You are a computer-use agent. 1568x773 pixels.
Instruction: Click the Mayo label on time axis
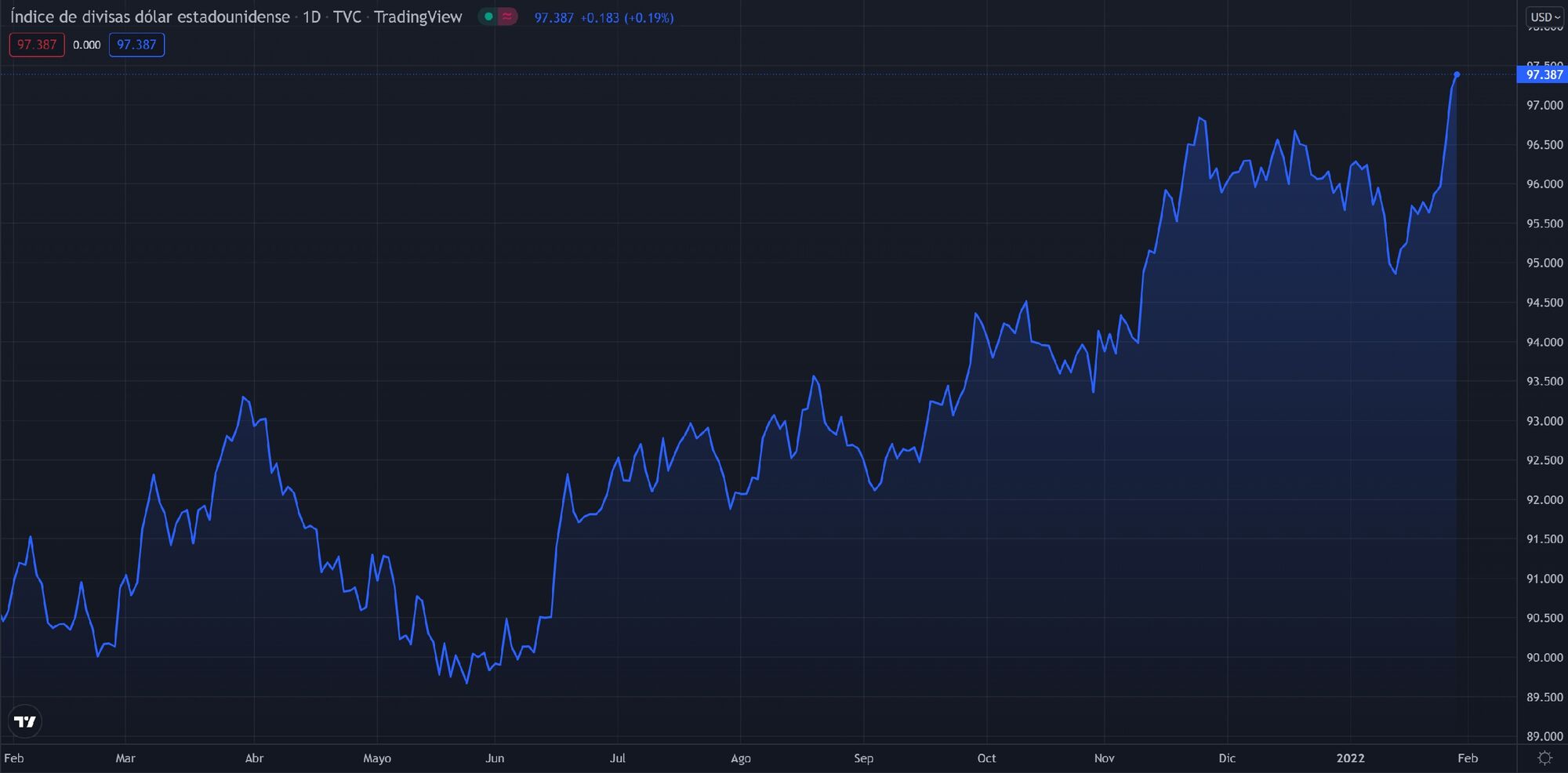[x=377, y=759]
